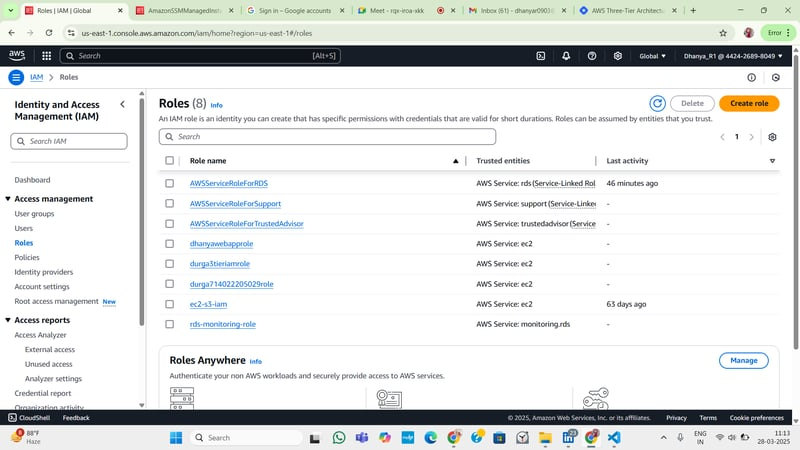Switch to Sign in Google accounts tab
Screen dimensions: 800x450
pyautogui.click(x=295, y=10)
